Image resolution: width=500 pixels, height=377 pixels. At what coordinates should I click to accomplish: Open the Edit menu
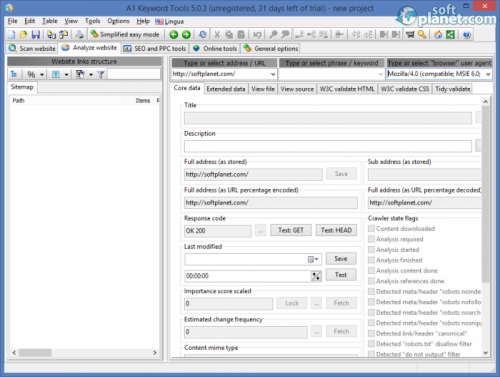point(29,21)
